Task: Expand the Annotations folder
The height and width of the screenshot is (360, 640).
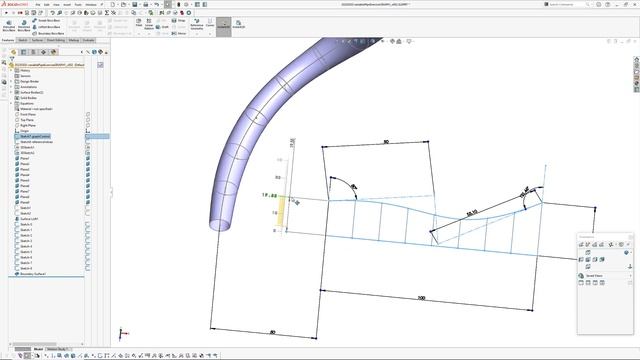Action: (11, 87)
